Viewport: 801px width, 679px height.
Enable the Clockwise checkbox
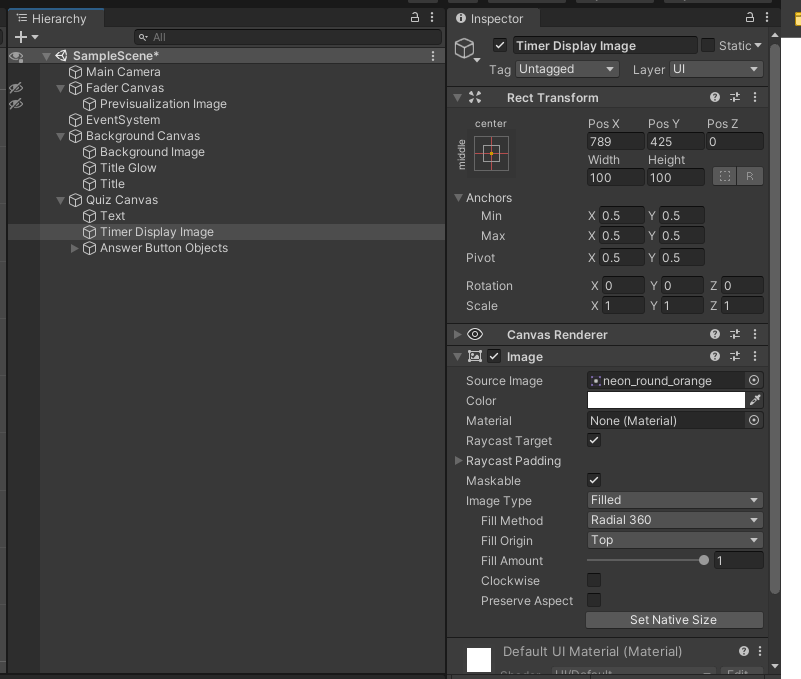pos(594,581)
